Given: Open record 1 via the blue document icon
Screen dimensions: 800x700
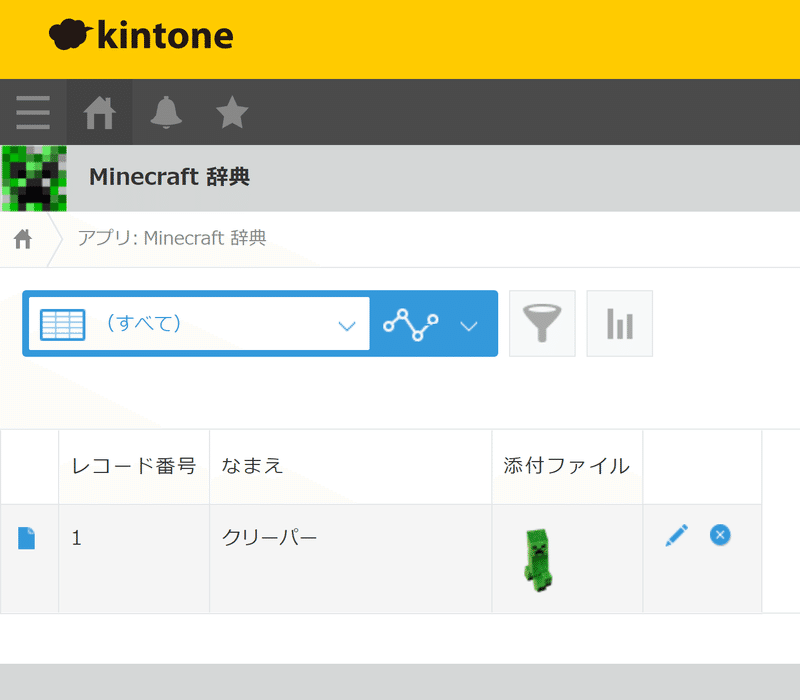Looking at the screenshot, I should pos(29,537).
